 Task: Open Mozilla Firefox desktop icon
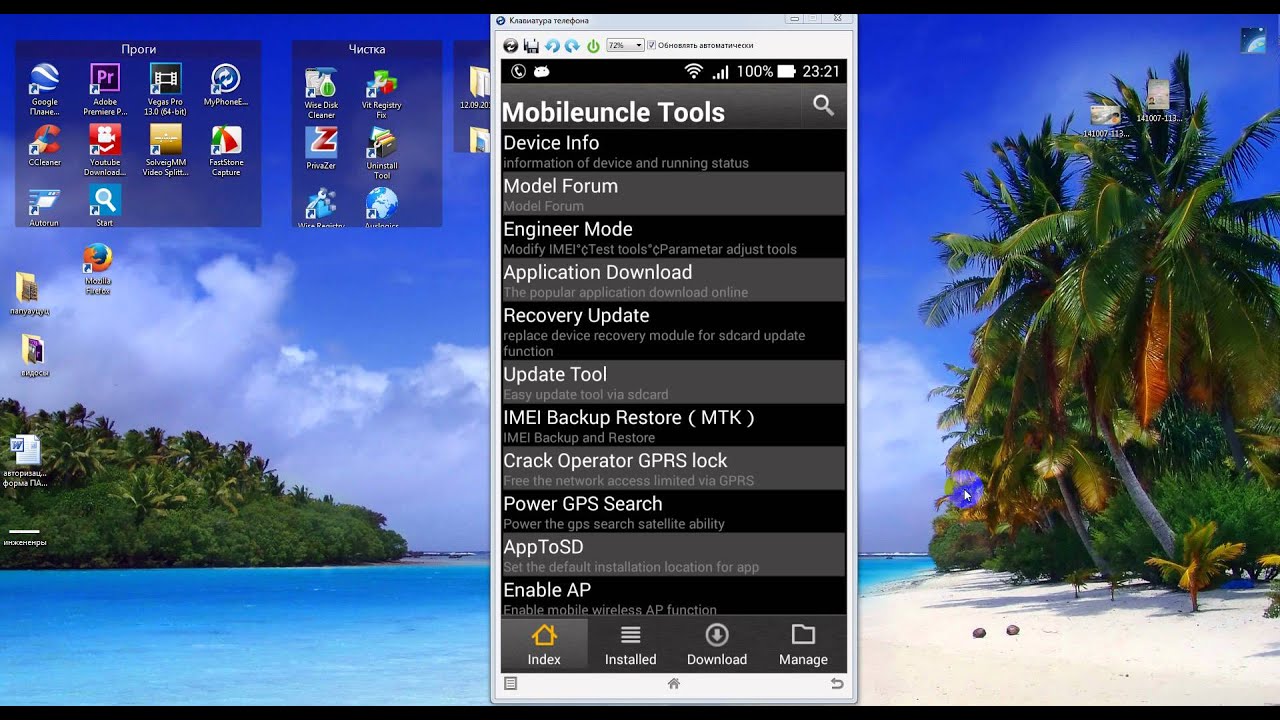(x=97, y=269)
